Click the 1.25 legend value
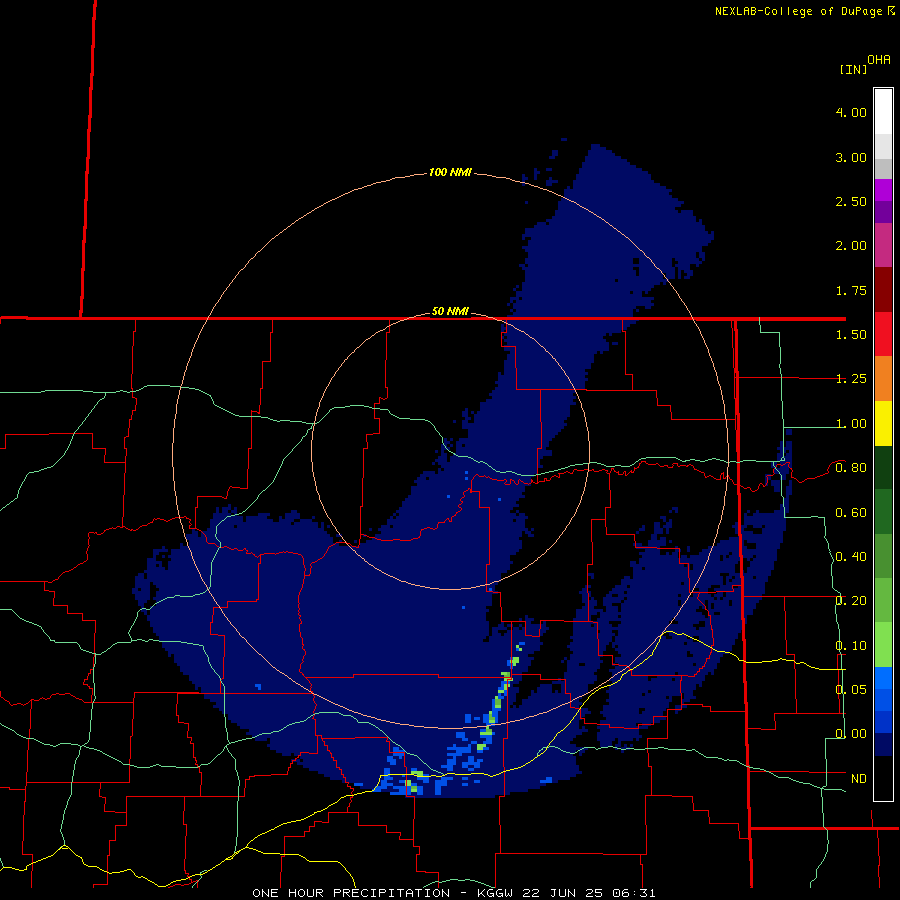The image size is (900, 900). [x=851, y=379]
